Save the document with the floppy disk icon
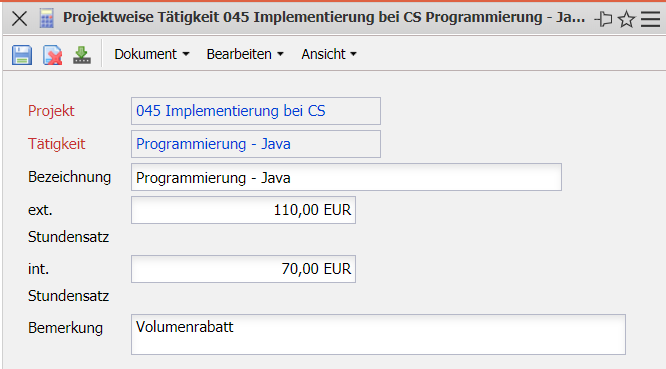Viewport: 666px width, 369px height. (x=22, y=55)
